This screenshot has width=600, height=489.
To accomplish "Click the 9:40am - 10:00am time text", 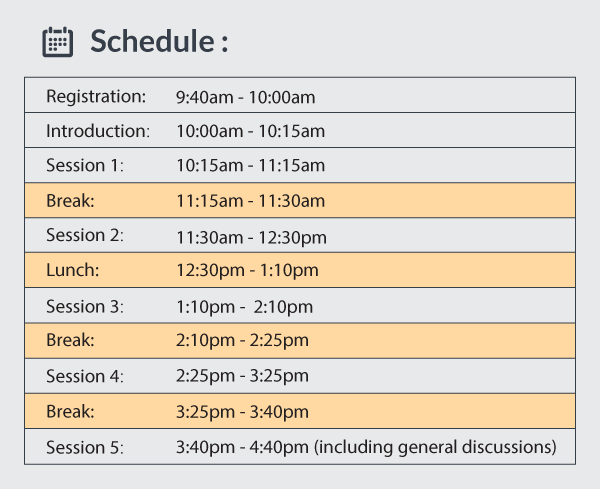I will pos(246,97).
